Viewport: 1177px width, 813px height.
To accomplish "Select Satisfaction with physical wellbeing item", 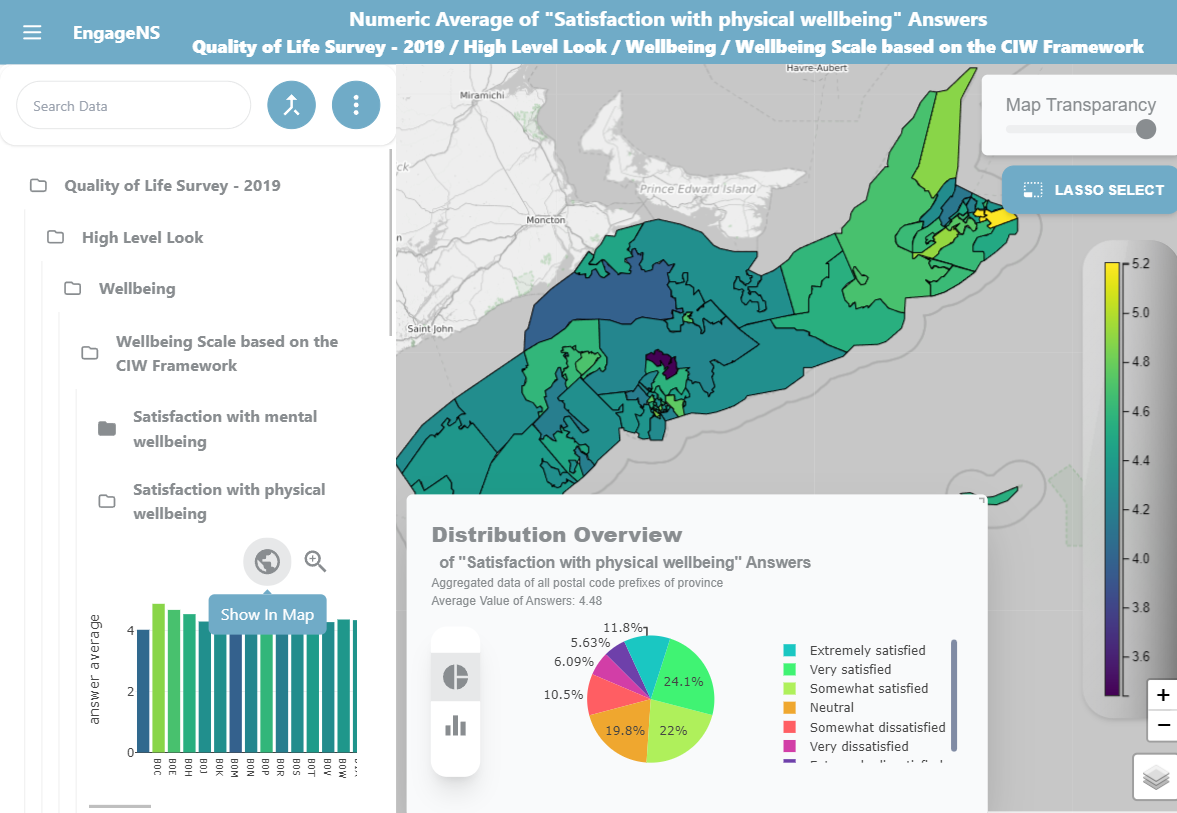I will pos(229,502).
